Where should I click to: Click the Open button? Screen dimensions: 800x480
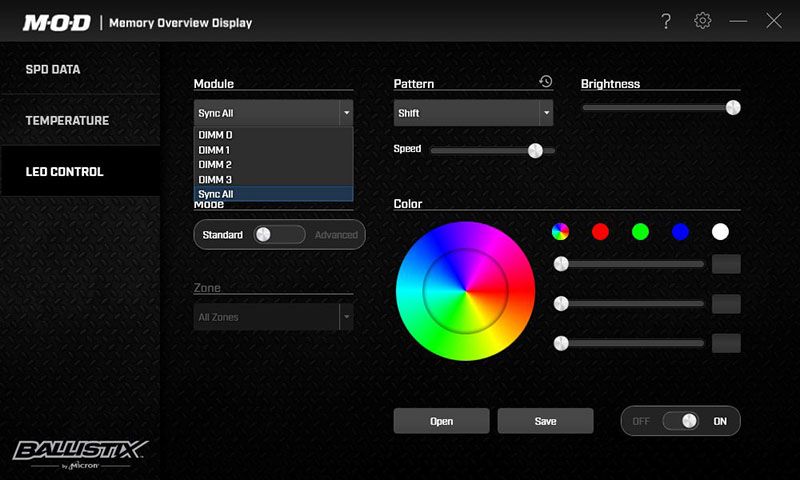tap(441, 421)
